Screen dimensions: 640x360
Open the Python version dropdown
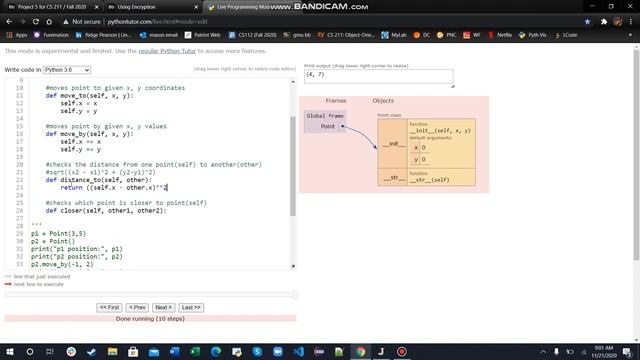click(x=67, y=70)
